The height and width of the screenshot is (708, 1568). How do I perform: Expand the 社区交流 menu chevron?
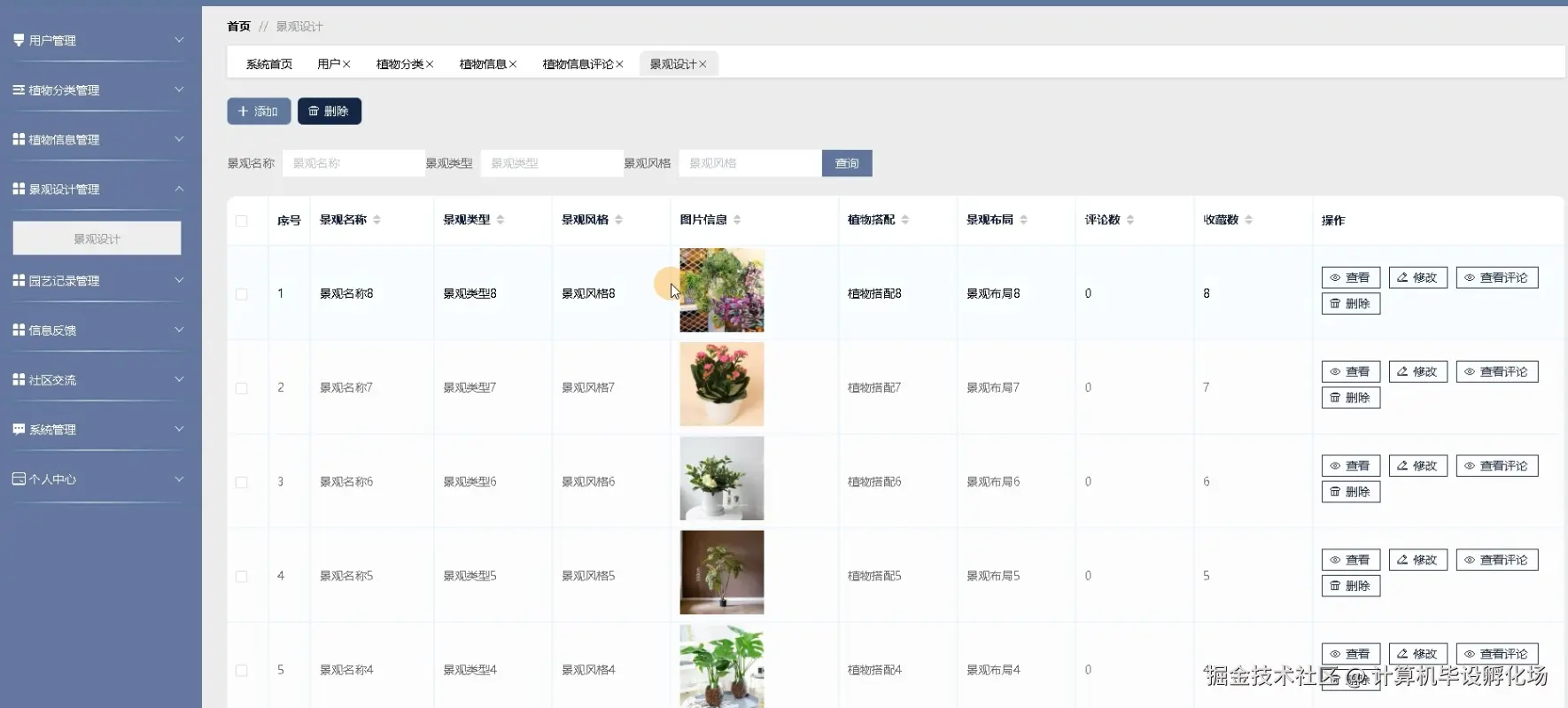(179, 379)
